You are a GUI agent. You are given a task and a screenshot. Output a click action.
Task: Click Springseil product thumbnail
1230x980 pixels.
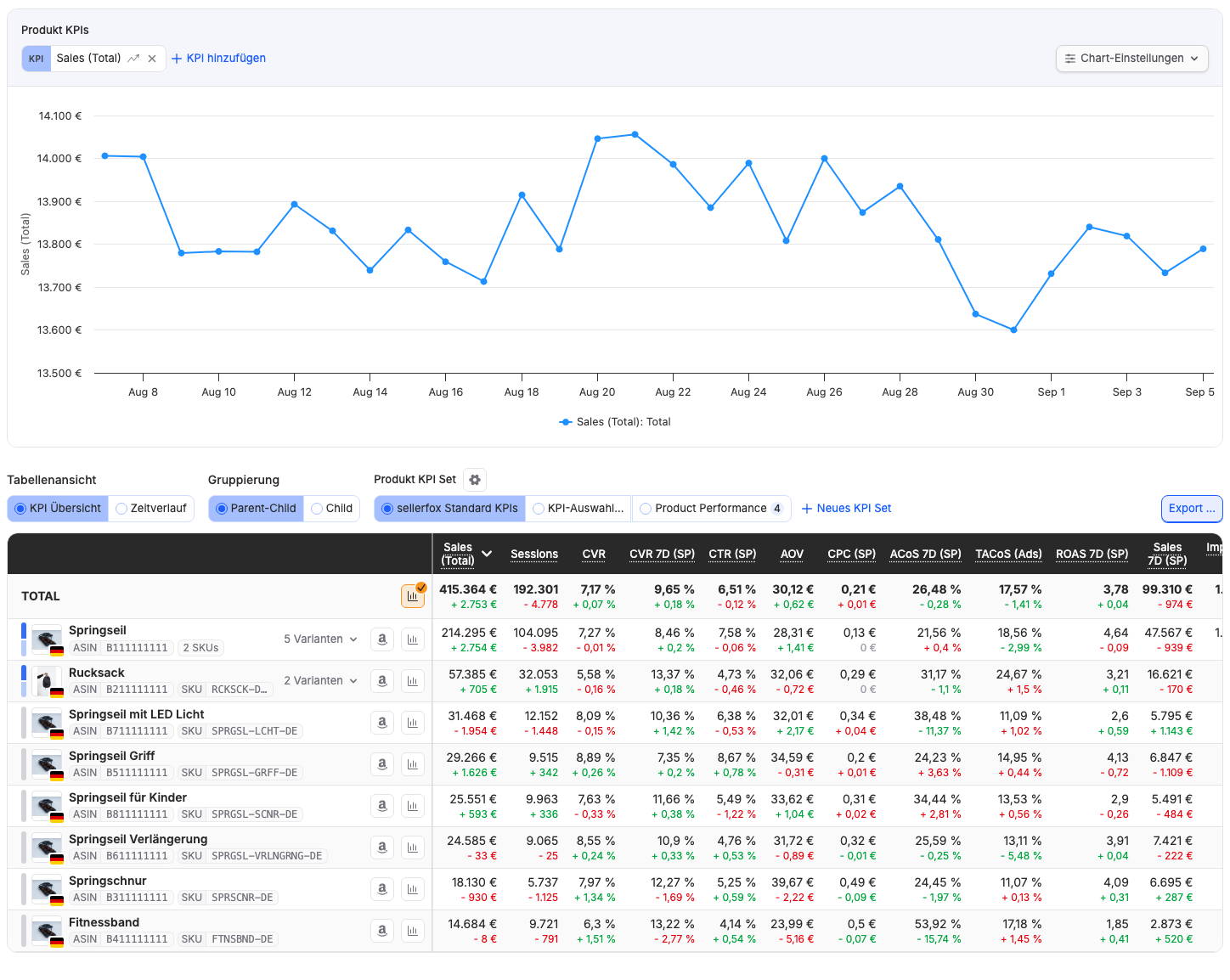(x=47, y=640)
